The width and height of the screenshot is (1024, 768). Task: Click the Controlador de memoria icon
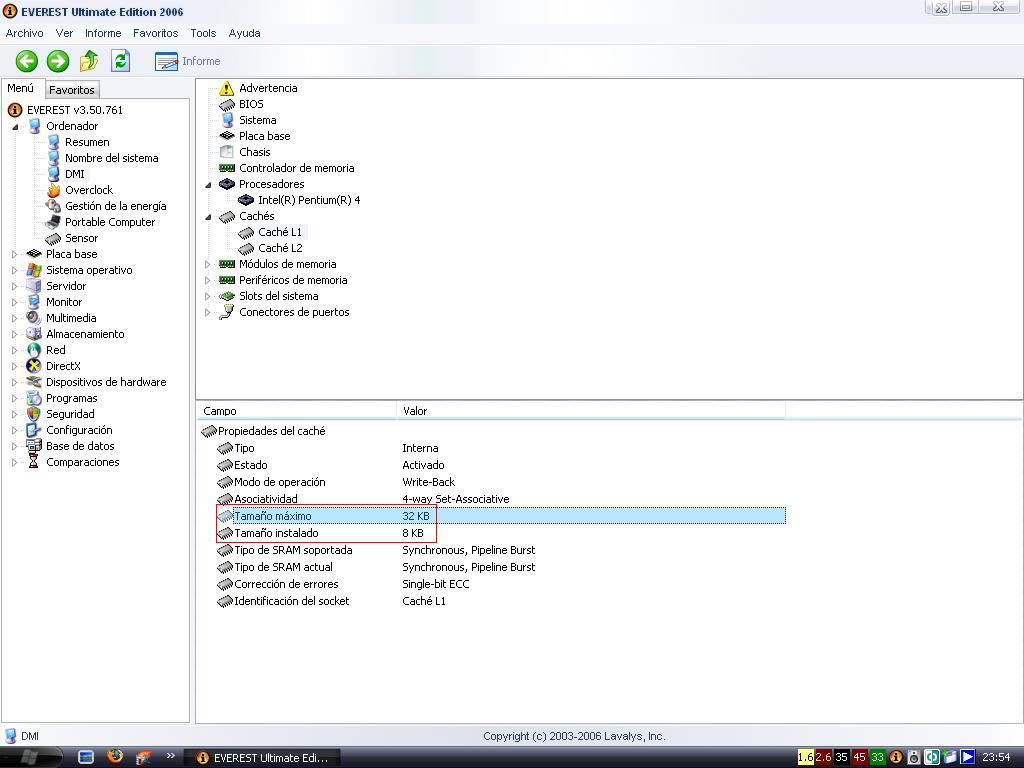(x=227, y=168)
